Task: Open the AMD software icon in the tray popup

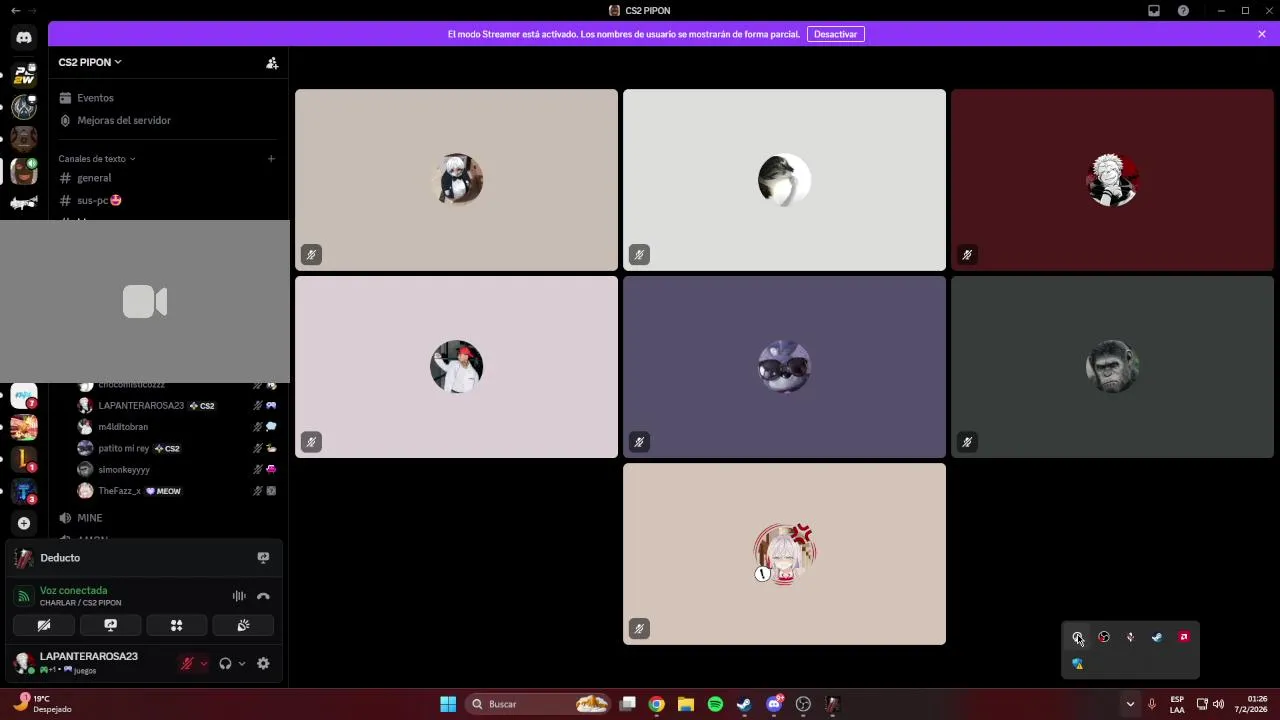Action: click(x=1184, y=637)
